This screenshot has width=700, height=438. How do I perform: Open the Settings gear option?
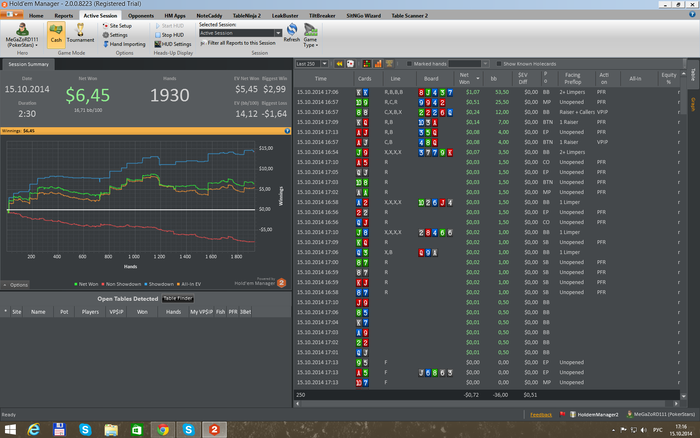pos(115,35)
